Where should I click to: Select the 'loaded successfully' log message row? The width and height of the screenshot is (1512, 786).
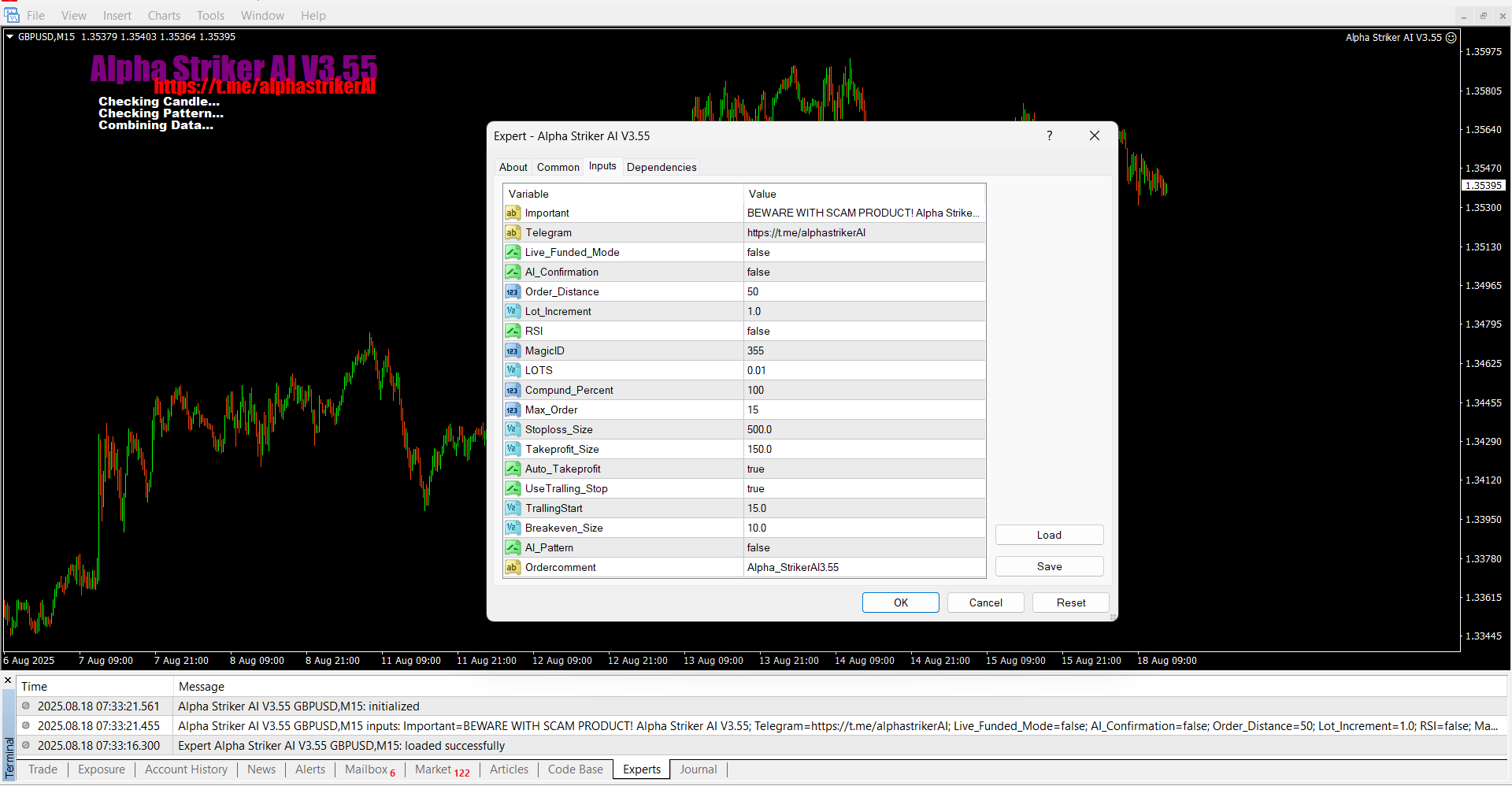762,746
